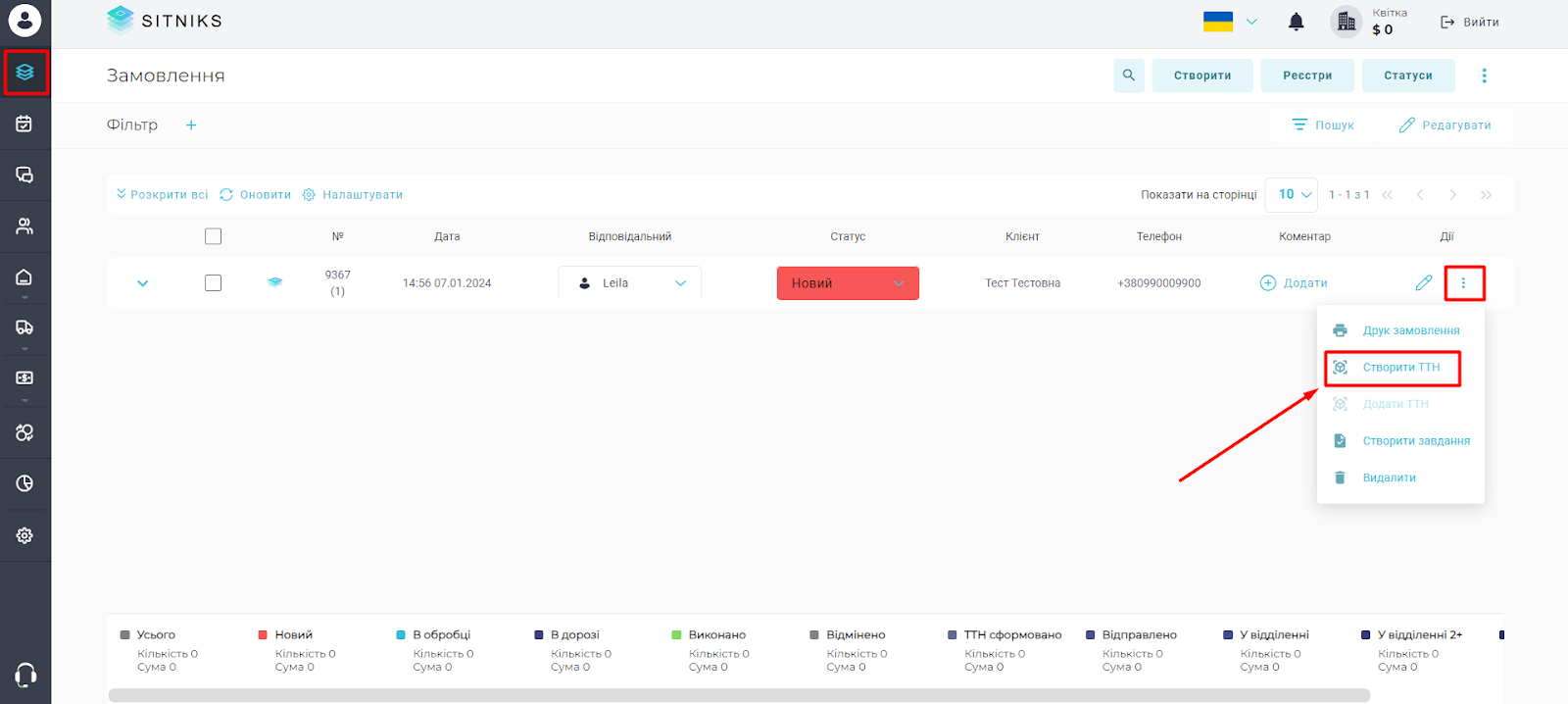Image resolution: width=1568 pixels, height=704 pixels.
Task: Click the order source icon in row 9367
Action: (x=275, y=282)
